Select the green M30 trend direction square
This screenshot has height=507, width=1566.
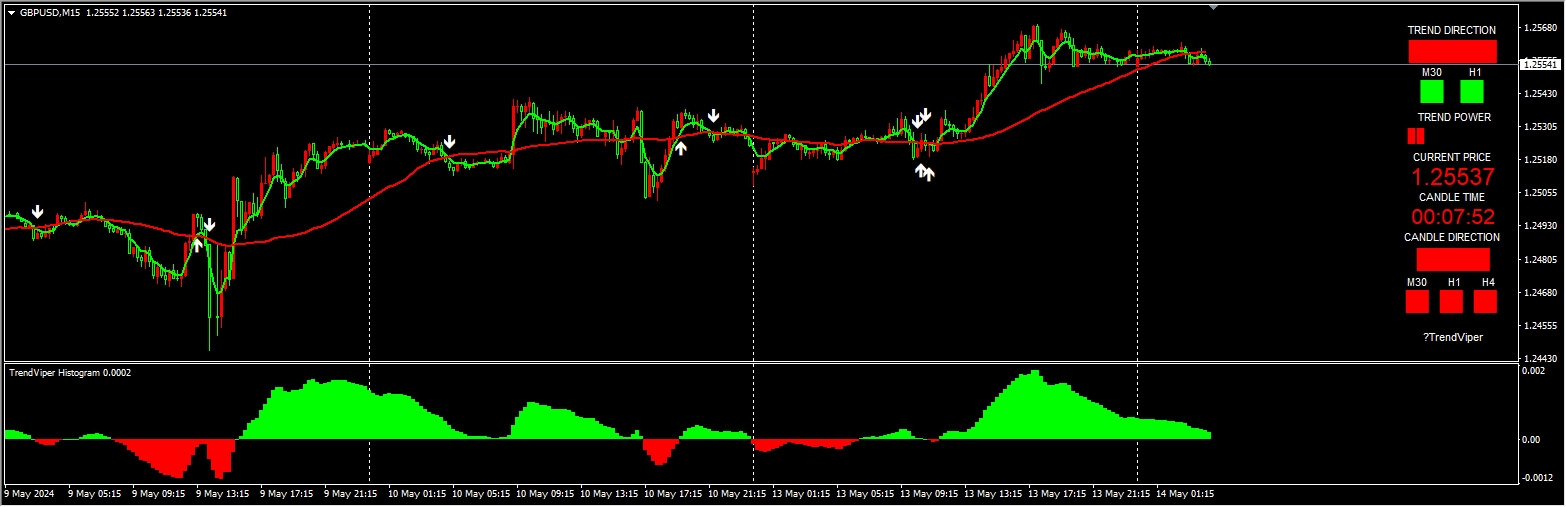1432,92
